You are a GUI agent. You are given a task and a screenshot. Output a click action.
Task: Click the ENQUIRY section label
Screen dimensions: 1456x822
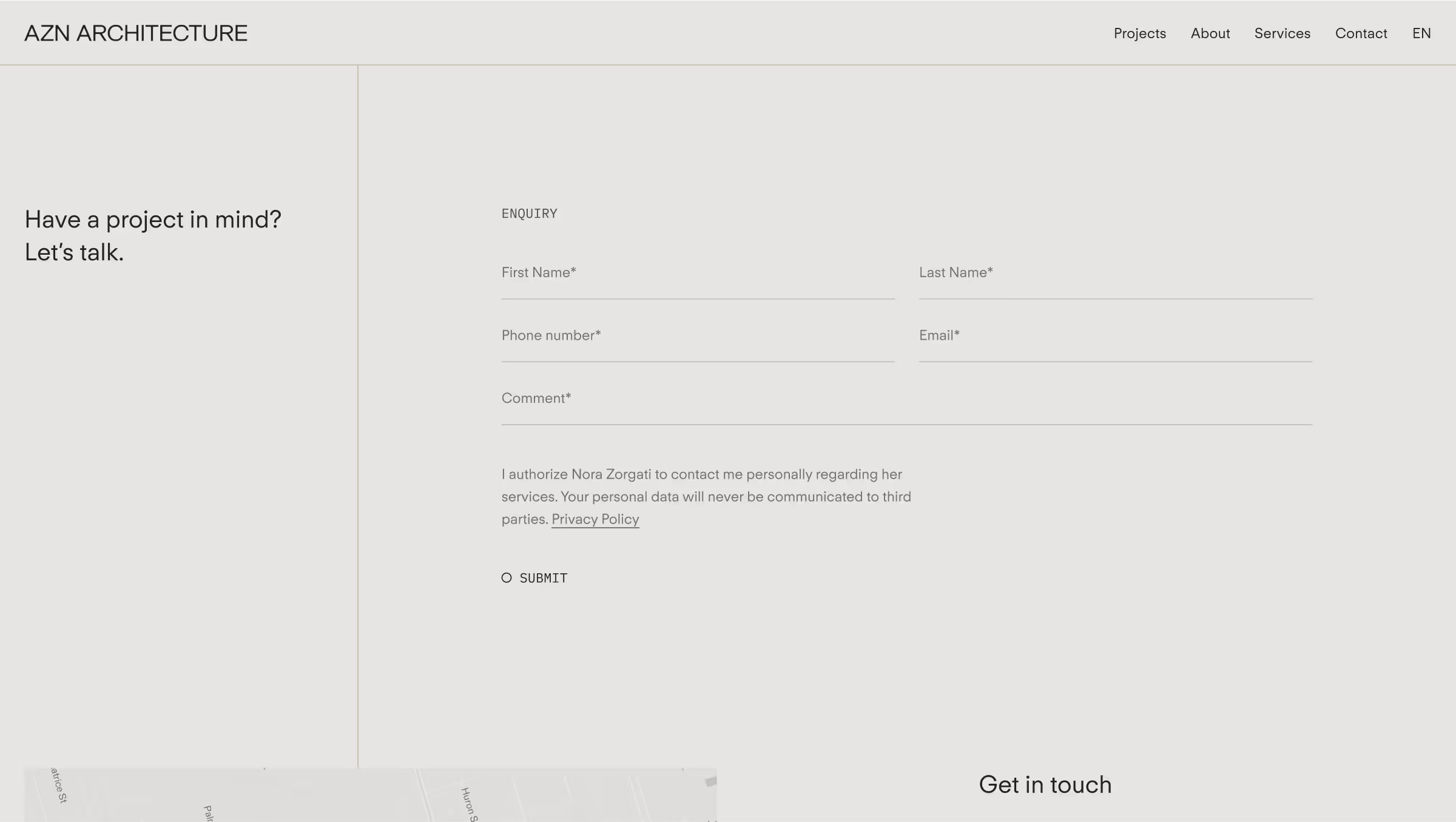point(529,214)
